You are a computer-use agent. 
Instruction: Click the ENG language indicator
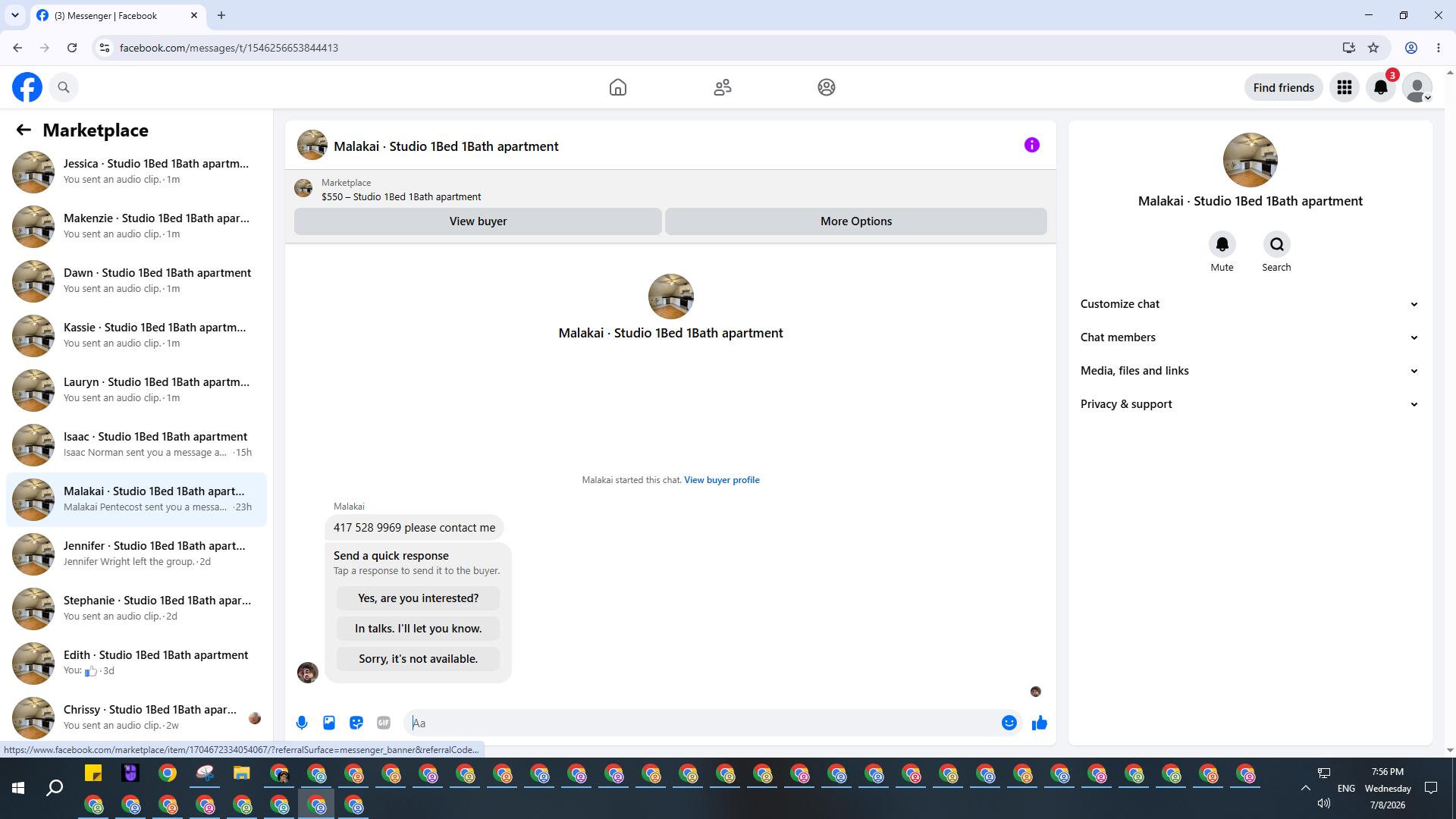1346,789
